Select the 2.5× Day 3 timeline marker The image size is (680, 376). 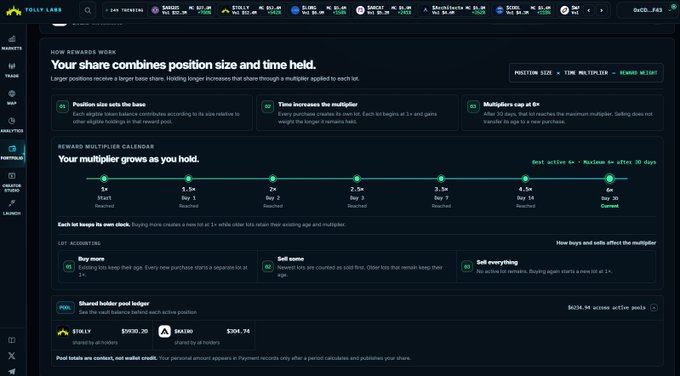(x=356, y=179)
